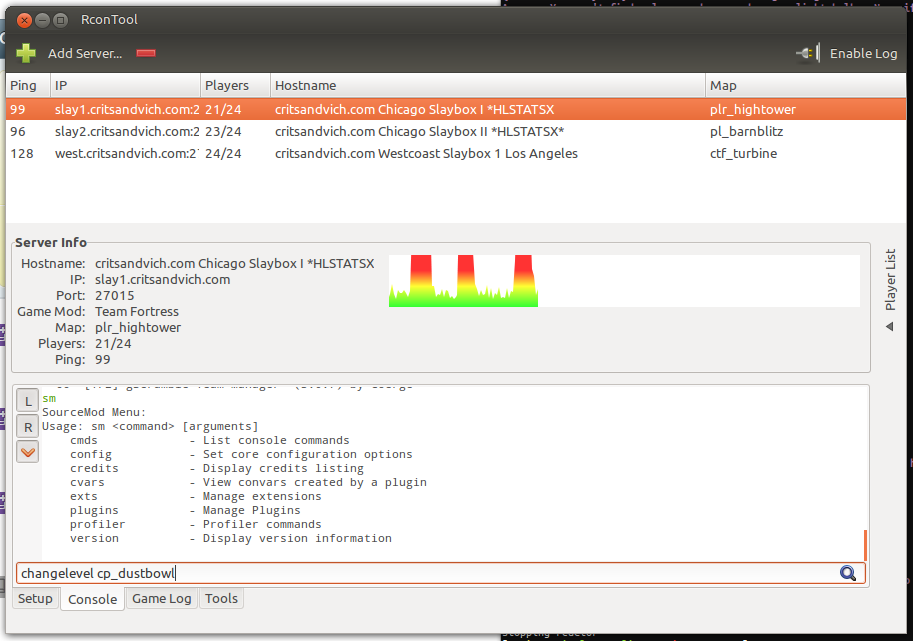Click the console output scrollbar
Viewport: 913px width, 641px height.
click(x=865, y=545)
